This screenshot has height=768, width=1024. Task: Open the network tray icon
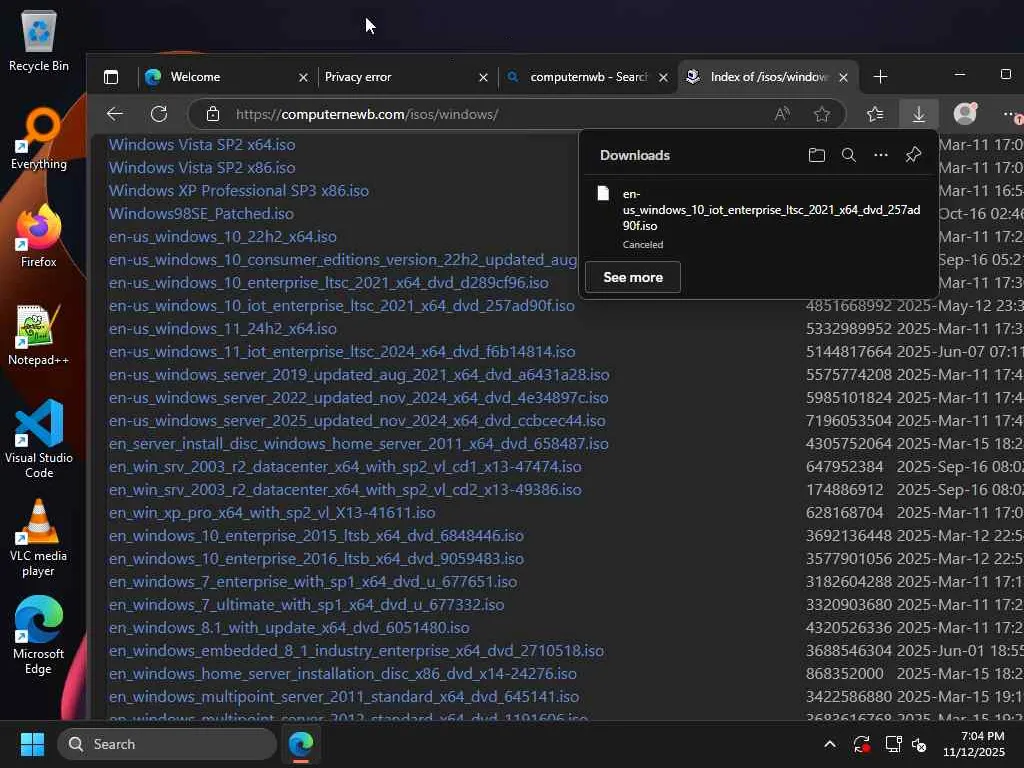(x=893, y=744)
